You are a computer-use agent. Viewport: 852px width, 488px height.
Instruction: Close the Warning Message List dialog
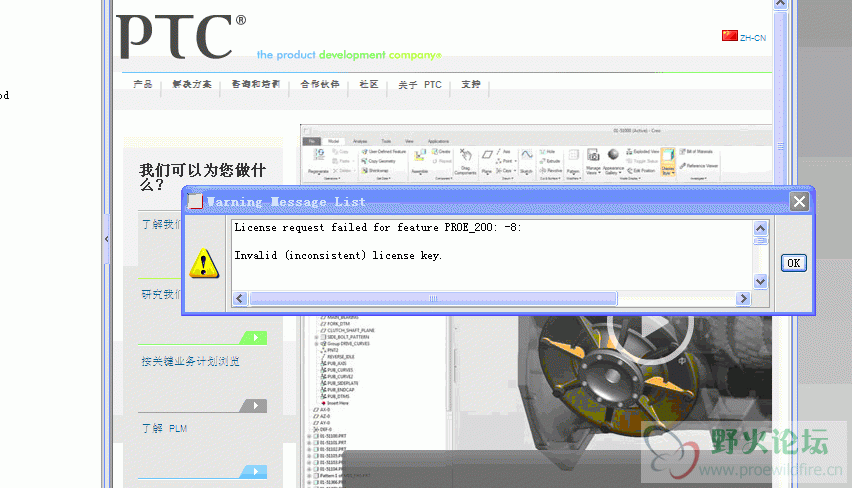pos(799,202)
